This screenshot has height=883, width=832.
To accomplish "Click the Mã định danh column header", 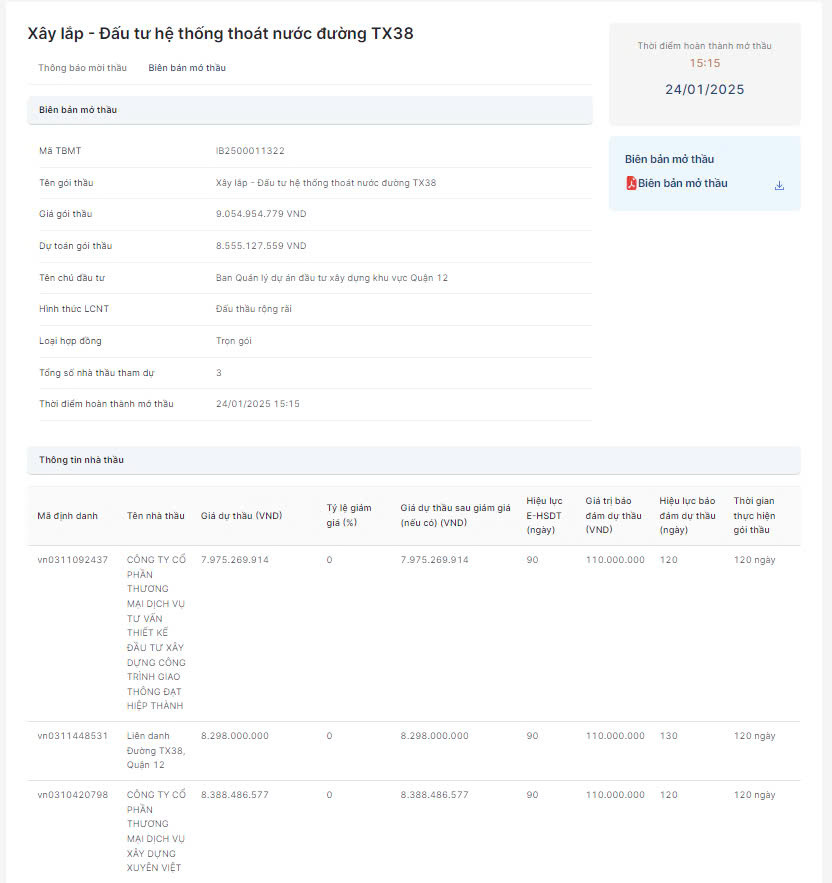I will (x=67, y=516).
